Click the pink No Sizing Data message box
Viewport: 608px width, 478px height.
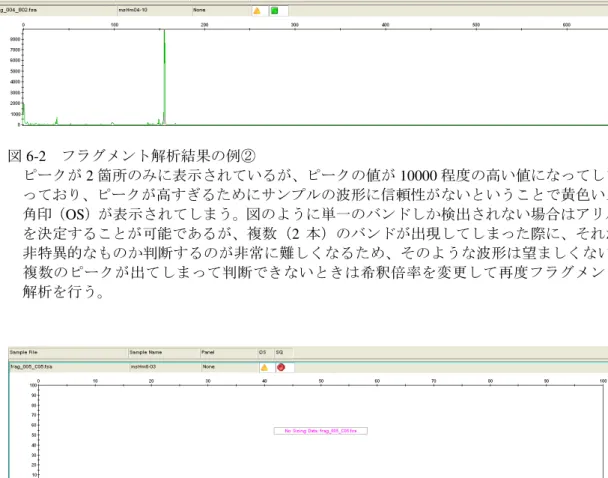321,431
